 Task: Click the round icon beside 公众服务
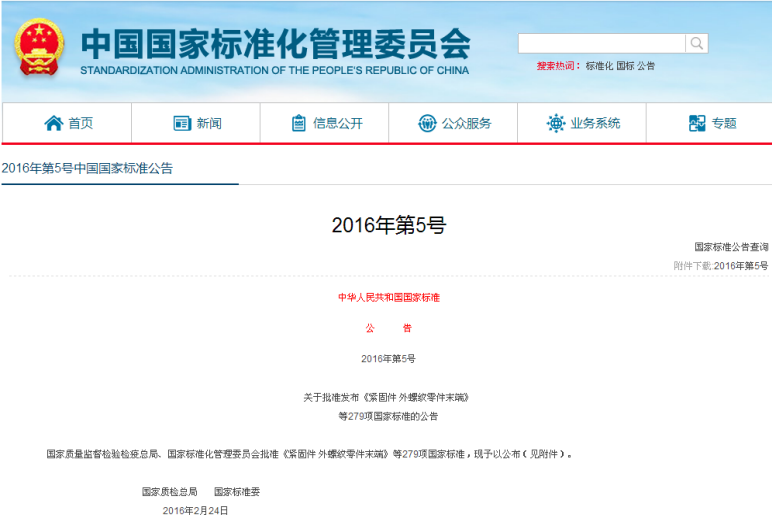(x=427, y=123)
